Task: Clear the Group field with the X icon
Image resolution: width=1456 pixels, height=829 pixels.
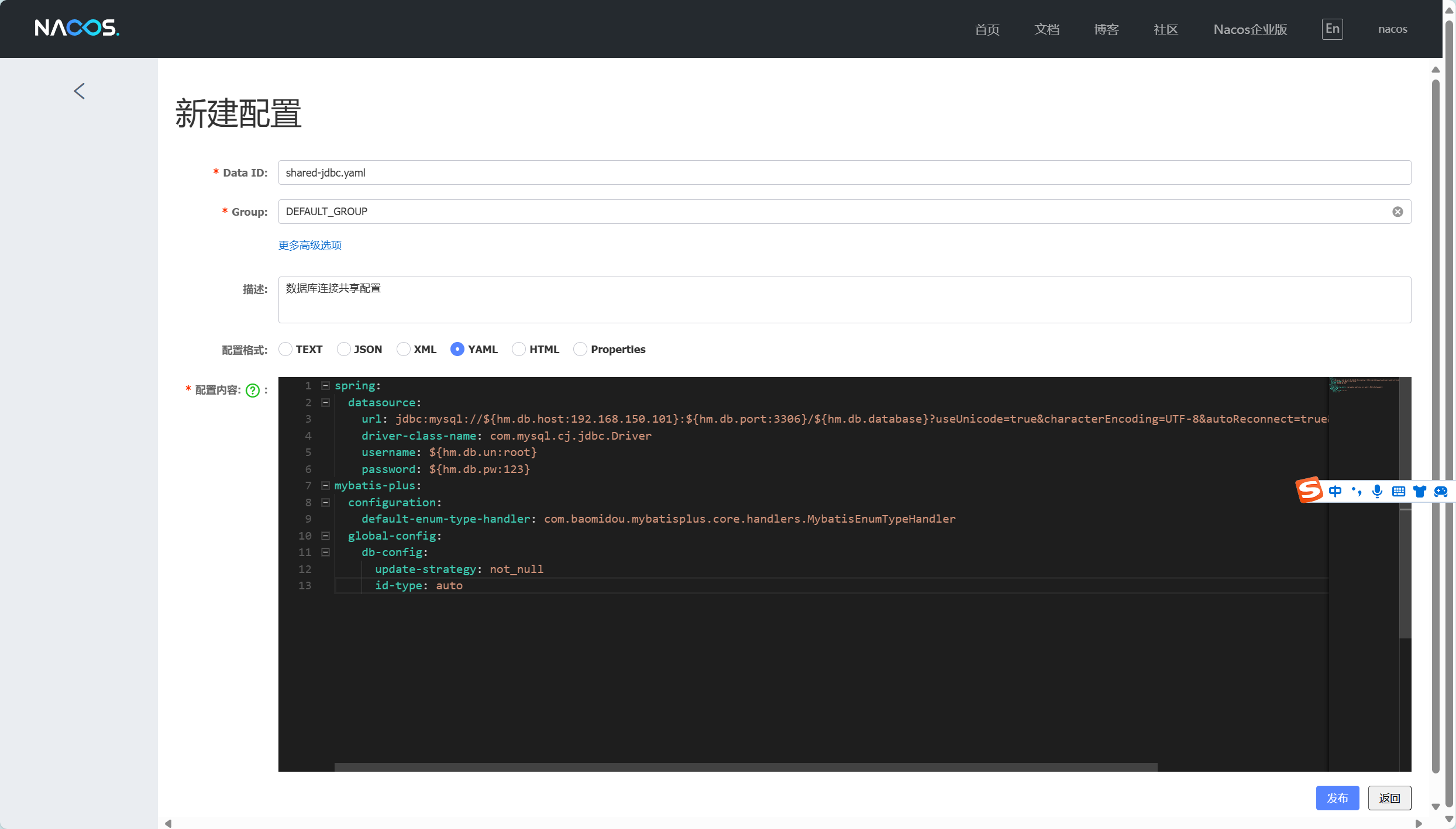Action: [1398, 212]
